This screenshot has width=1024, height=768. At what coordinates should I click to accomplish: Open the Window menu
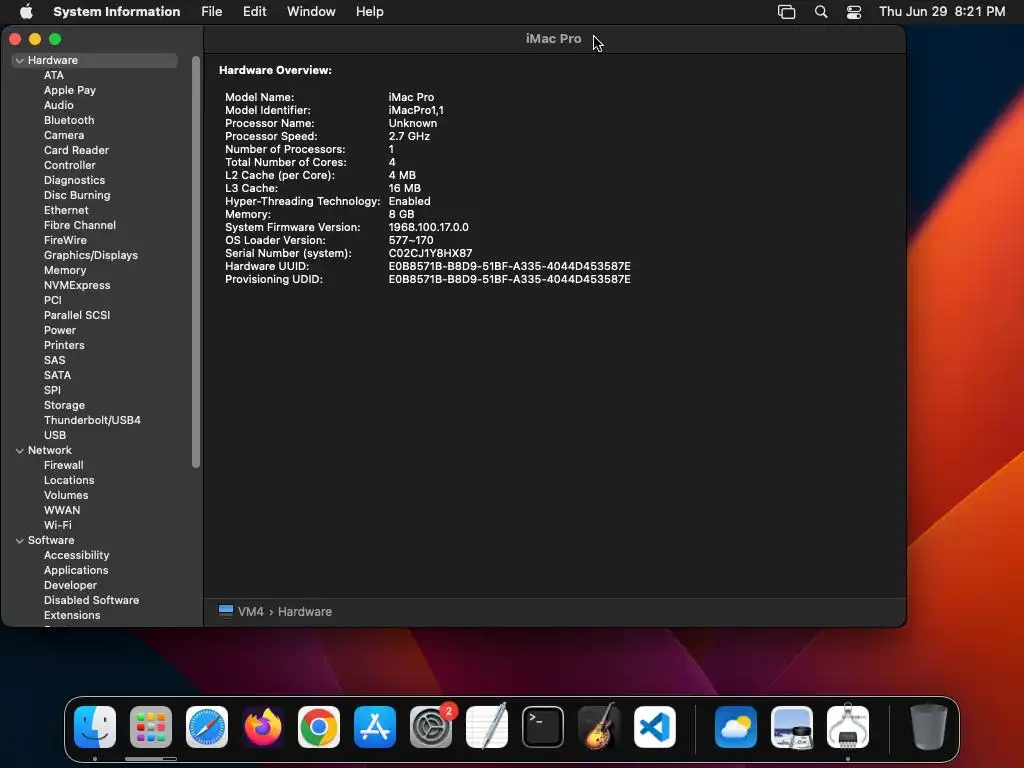point(311,11)
